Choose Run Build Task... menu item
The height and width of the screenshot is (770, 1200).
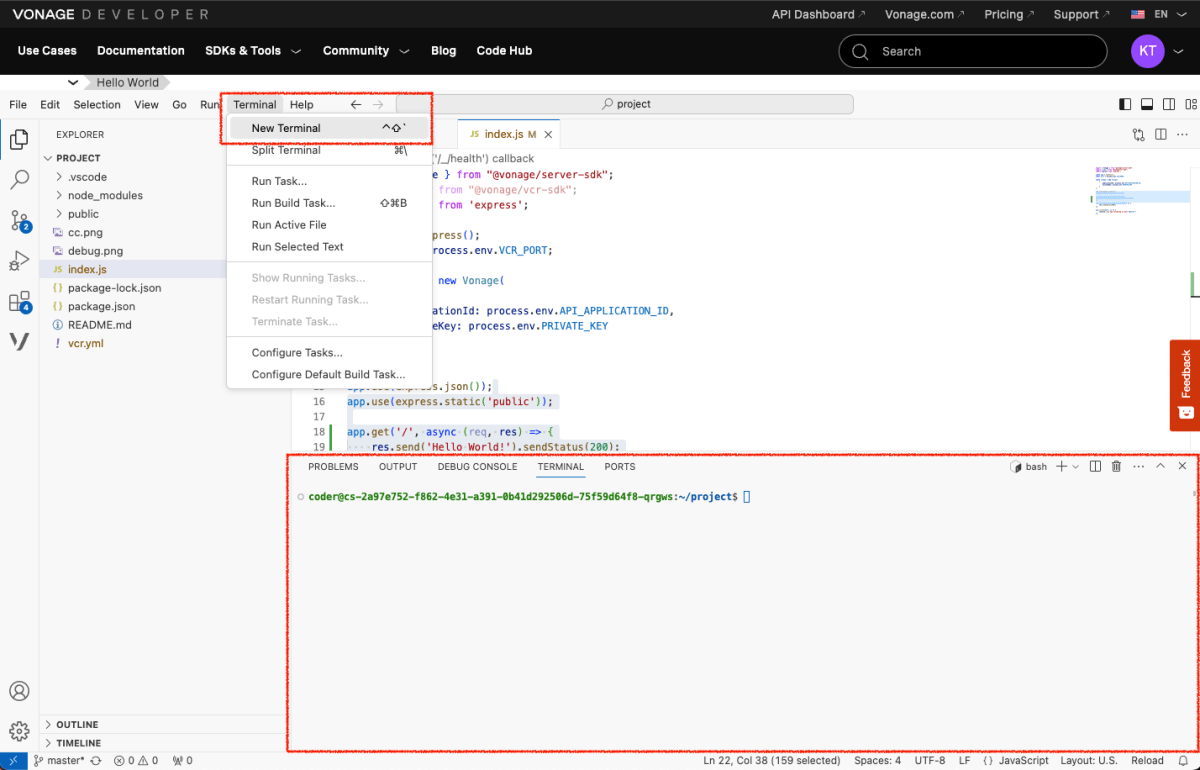coord(329,203)
